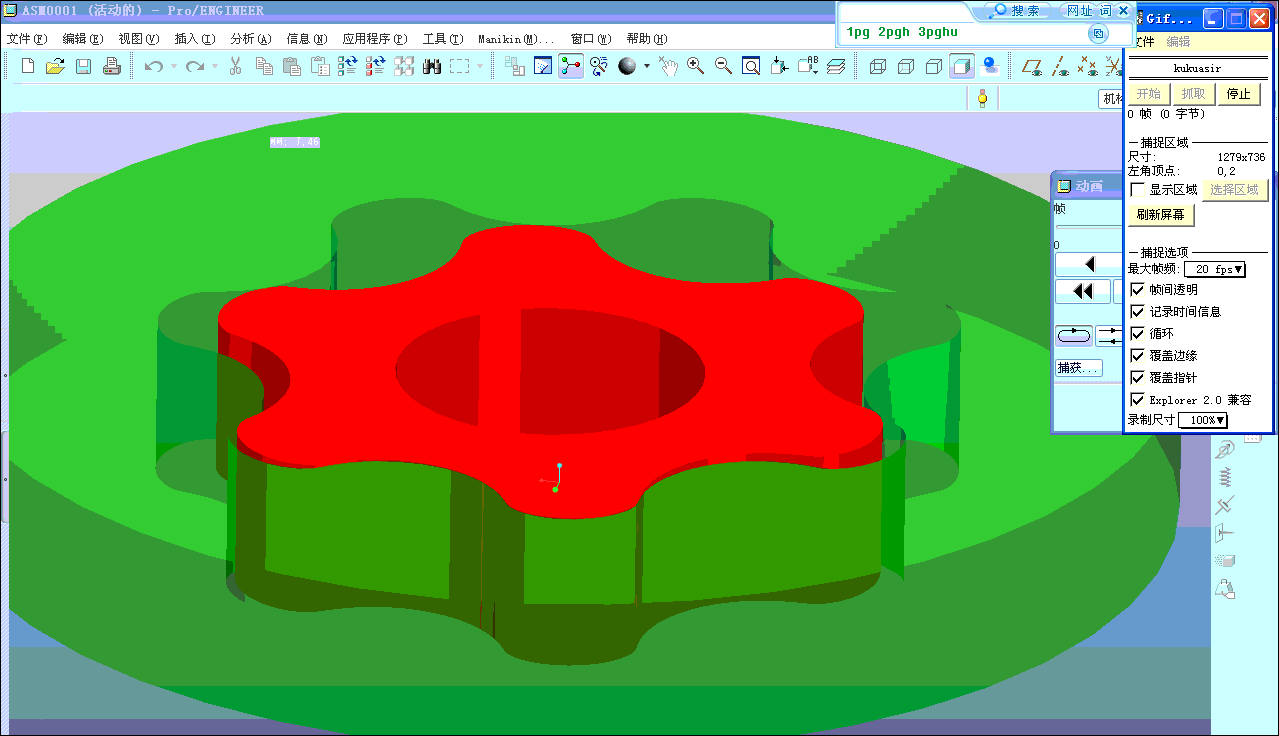The width and height of the screenshot is (1279, 736).
Task: Click the Paste Special icon
Action: [320, 66]
